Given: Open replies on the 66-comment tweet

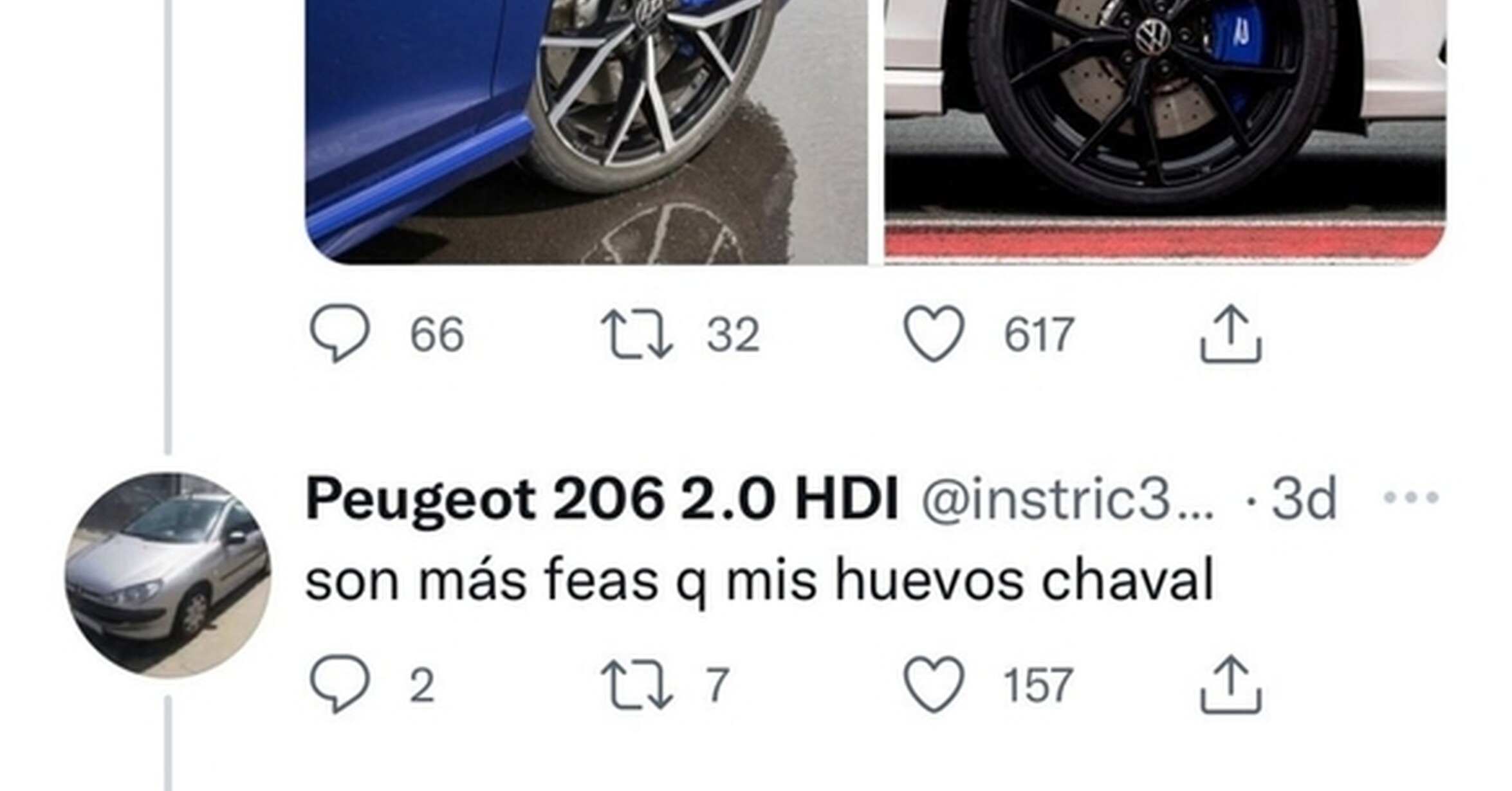Looking at the screenshot, I should click(340, 334).
